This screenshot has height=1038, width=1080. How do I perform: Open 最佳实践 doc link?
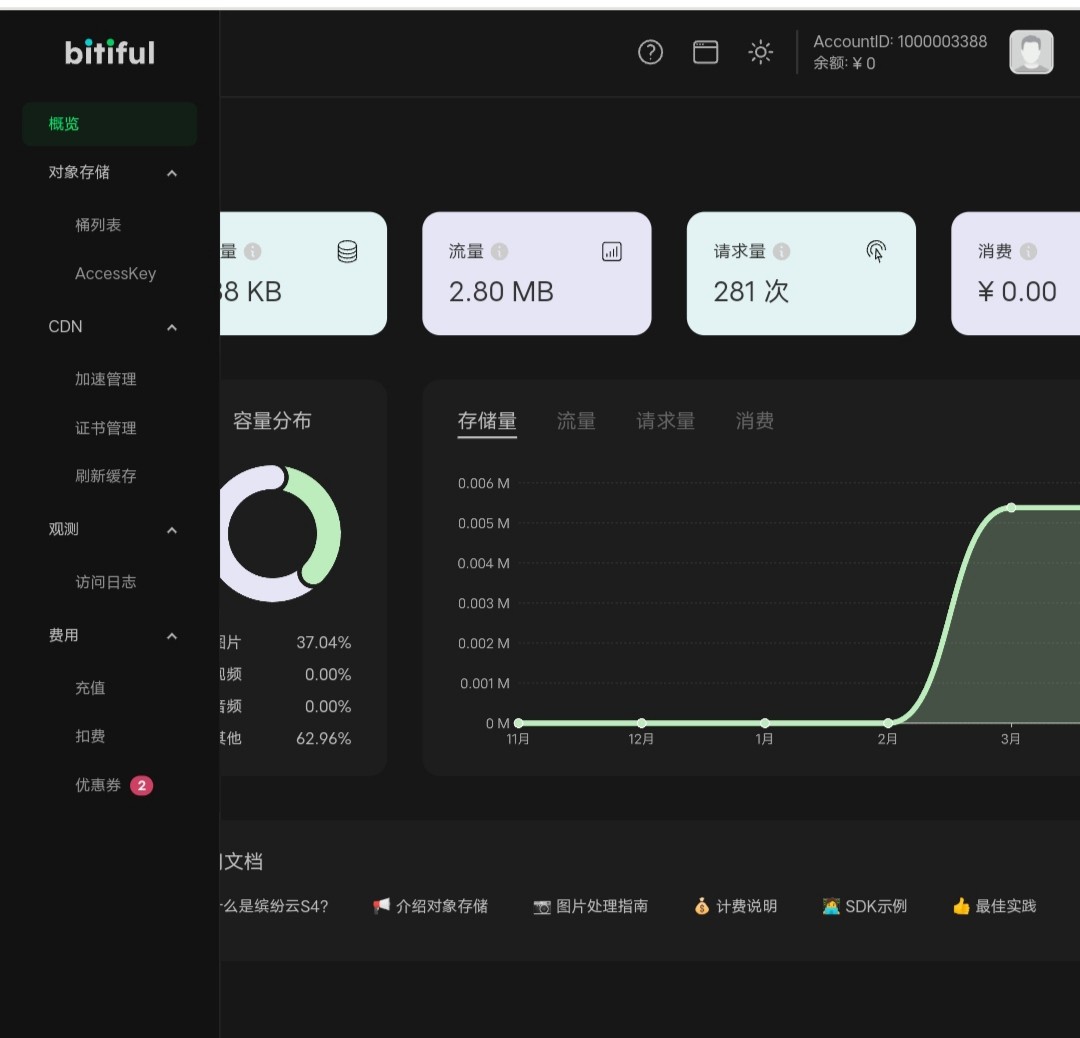click(x=1006, y=906)
